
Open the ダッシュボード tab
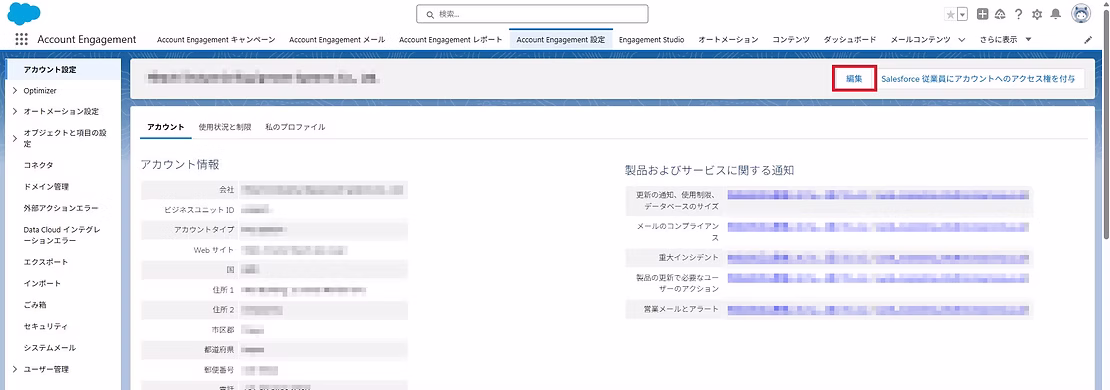(849, 40)
